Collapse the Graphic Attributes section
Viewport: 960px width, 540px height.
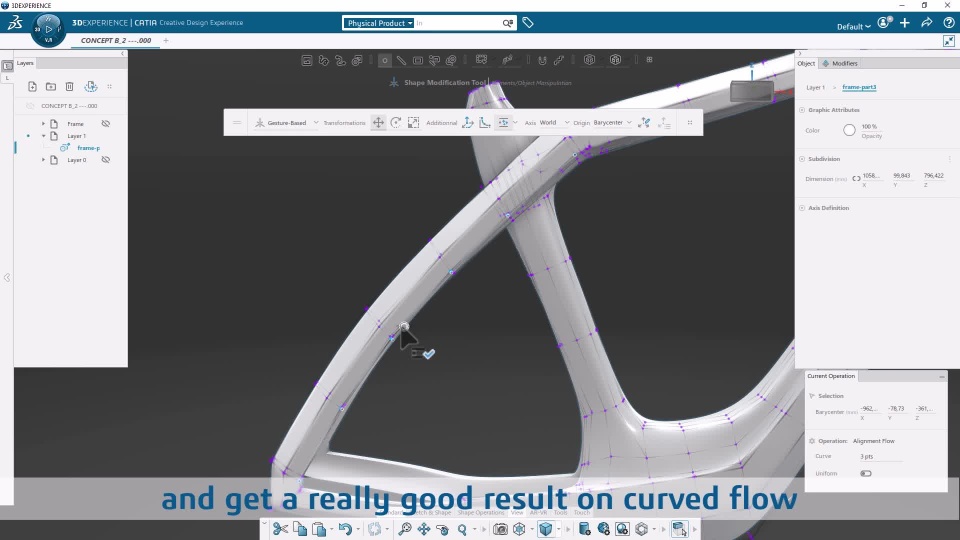802,110
